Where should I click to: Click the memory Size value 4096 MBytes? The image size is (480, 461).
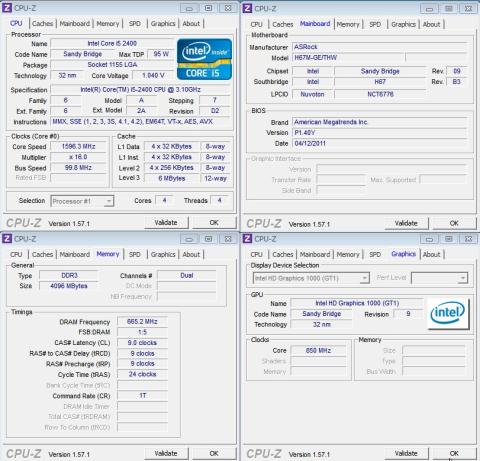[69, 286]
